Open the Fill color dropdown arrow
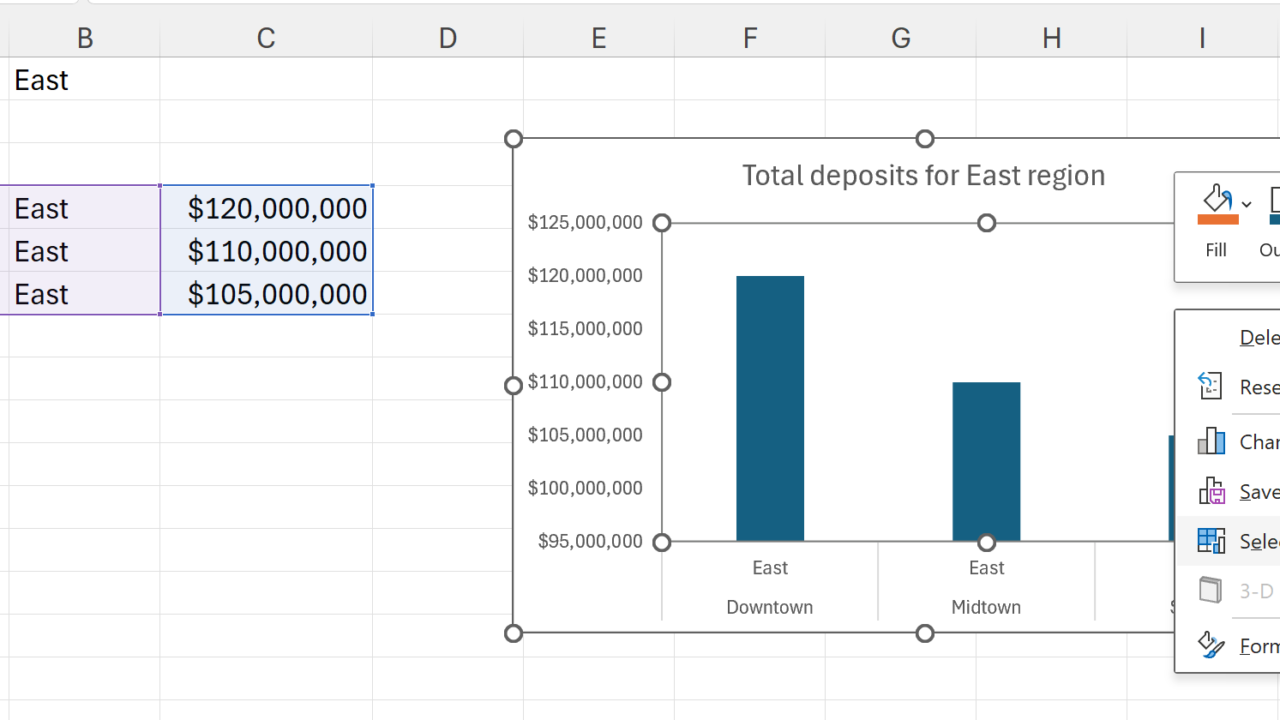Image resolution: width=1280 pixels, height=720 pixels. point(1246,204)
